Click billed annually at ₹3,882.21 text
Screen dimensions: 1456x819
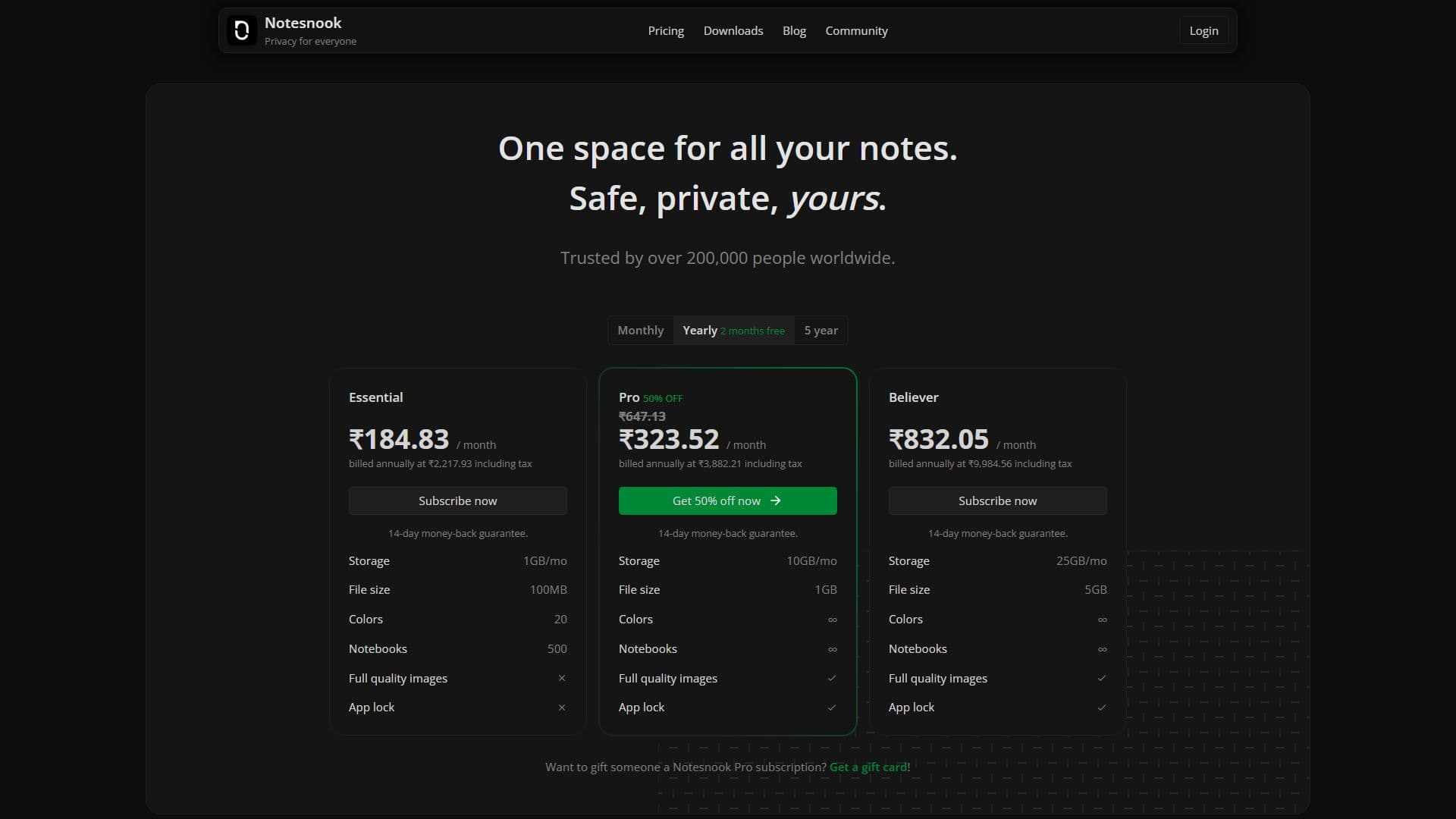pyautogui.click(x=711, y=463)
